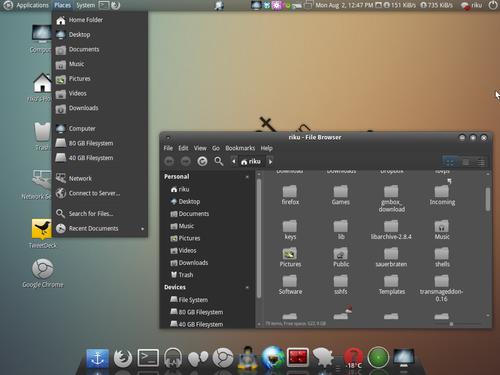Select the shells folder icon
This screenshot has height=375, width=500.
click(442, 253)
